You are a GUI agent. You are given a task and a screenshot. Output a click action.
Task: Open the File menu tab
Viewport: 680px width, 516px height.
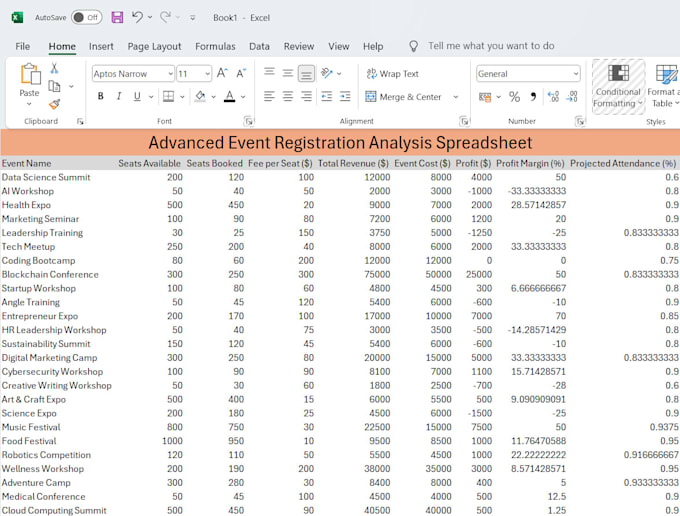point(23,46)
